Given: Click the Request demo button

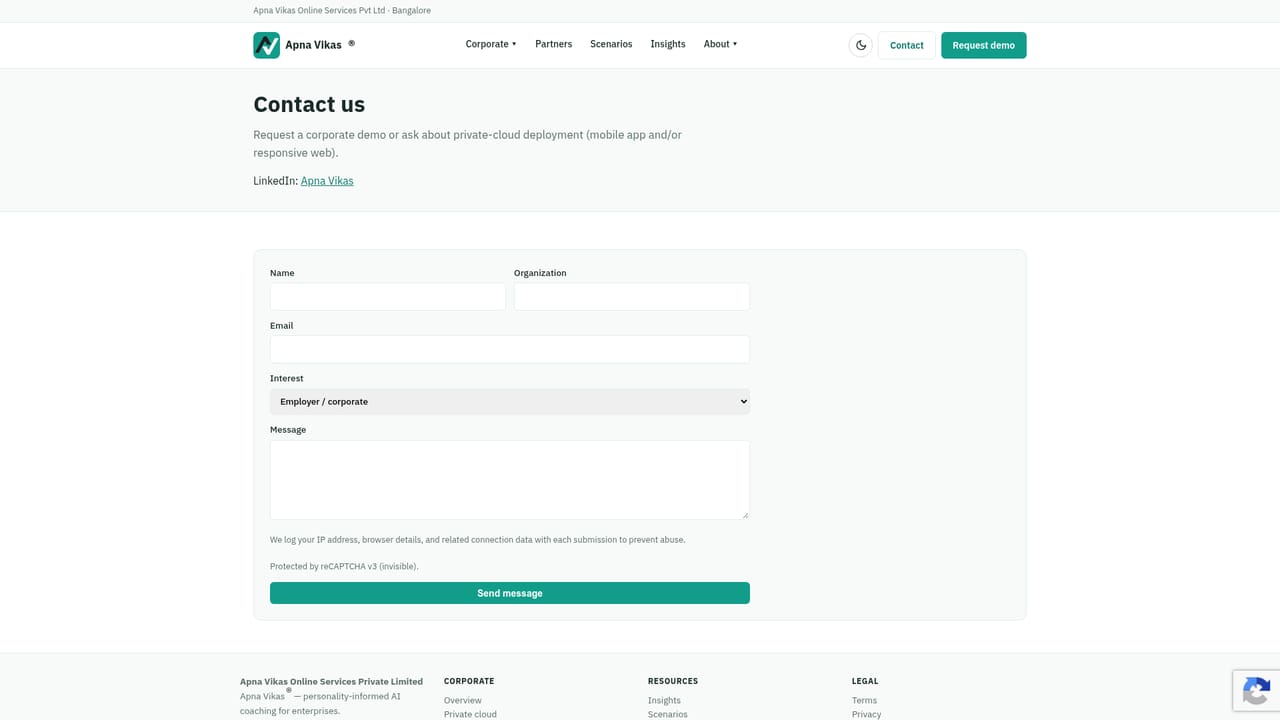Looking at the screenshot, I should tap(984, 45).
